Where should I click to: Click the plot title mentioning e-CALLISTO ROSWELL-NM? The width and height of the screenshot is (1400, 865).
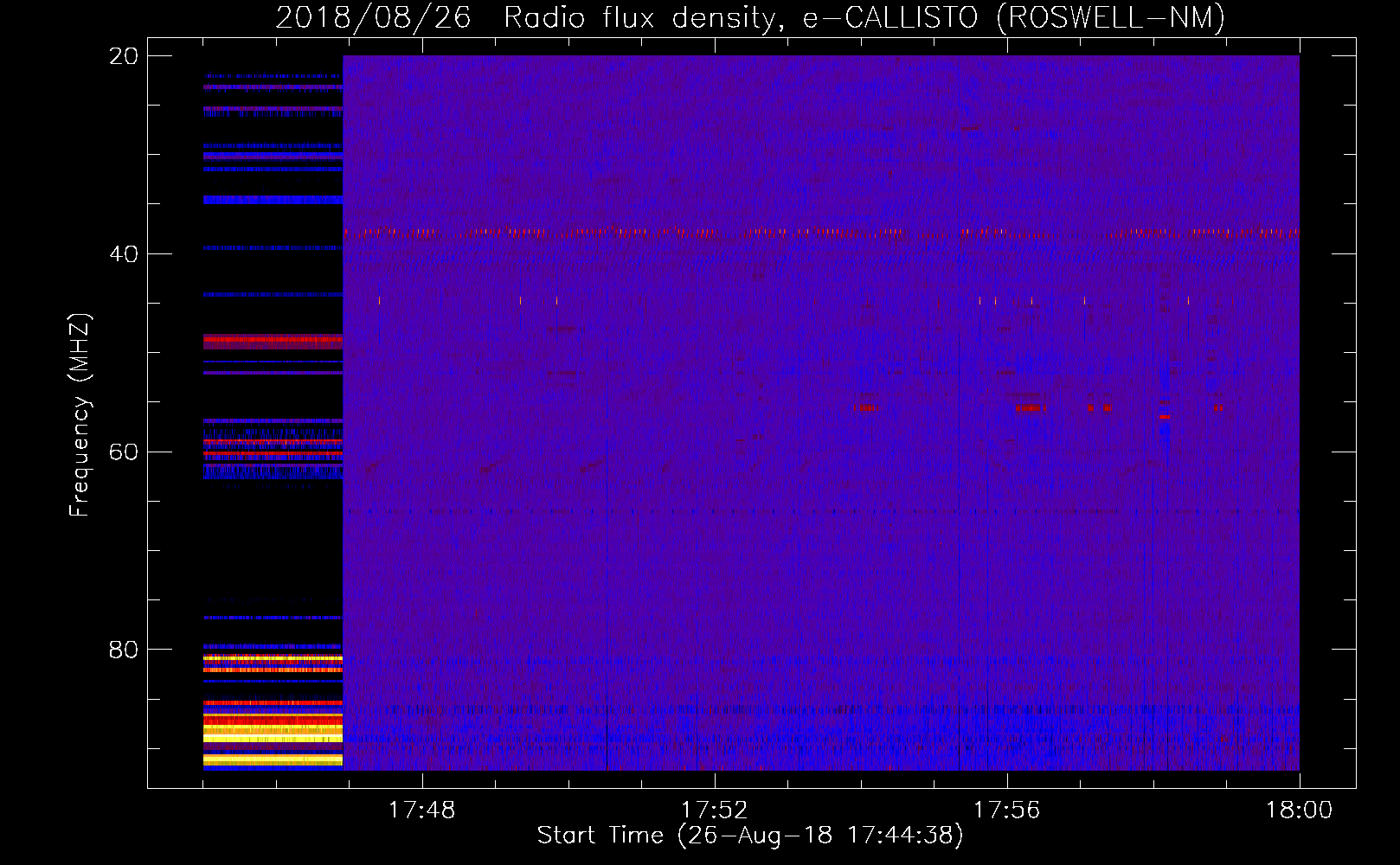[x=750, y=17]
